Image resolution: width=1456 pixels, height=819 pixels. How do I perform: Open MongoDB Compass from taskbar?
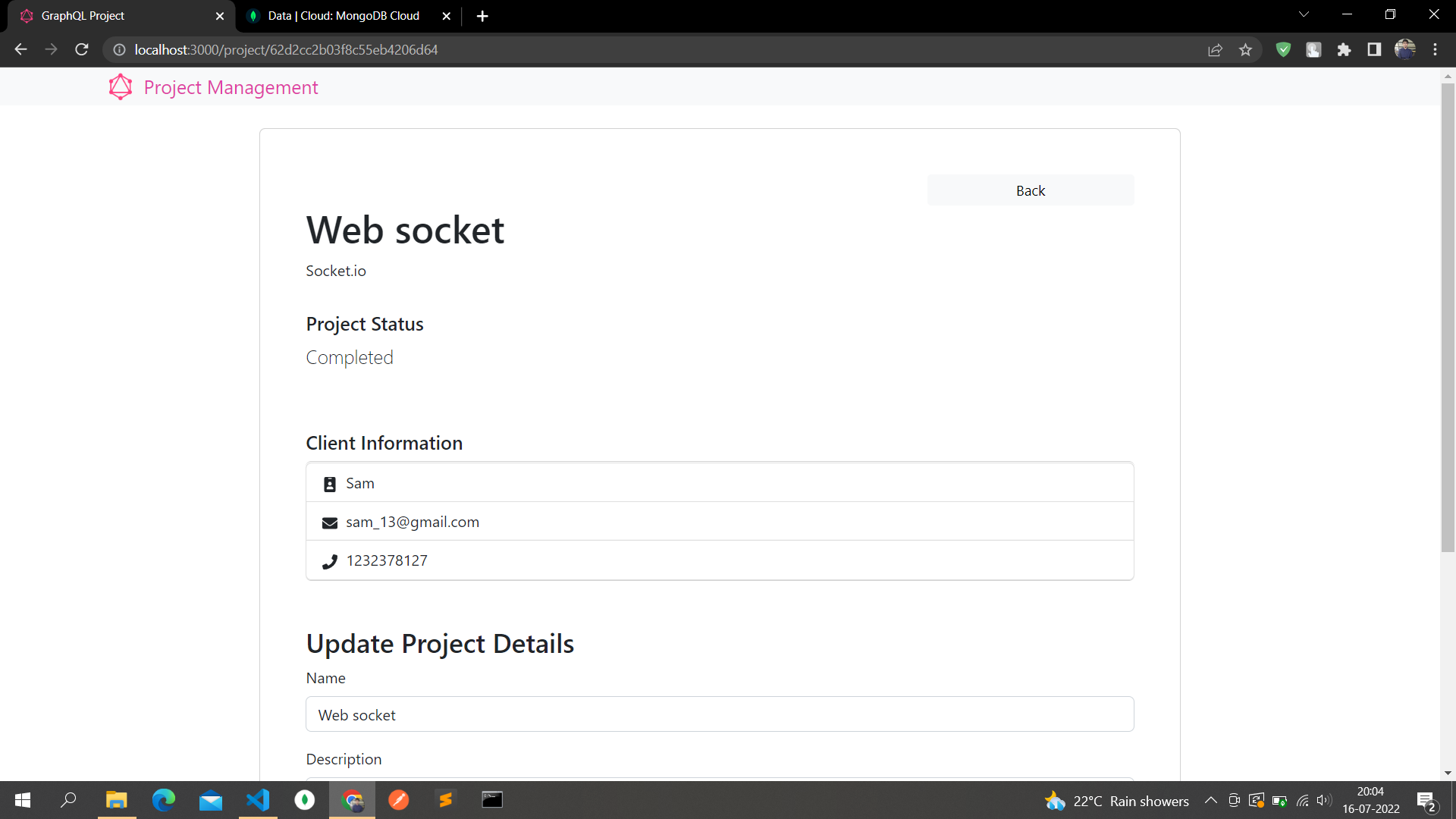click(x=305, y=800)
